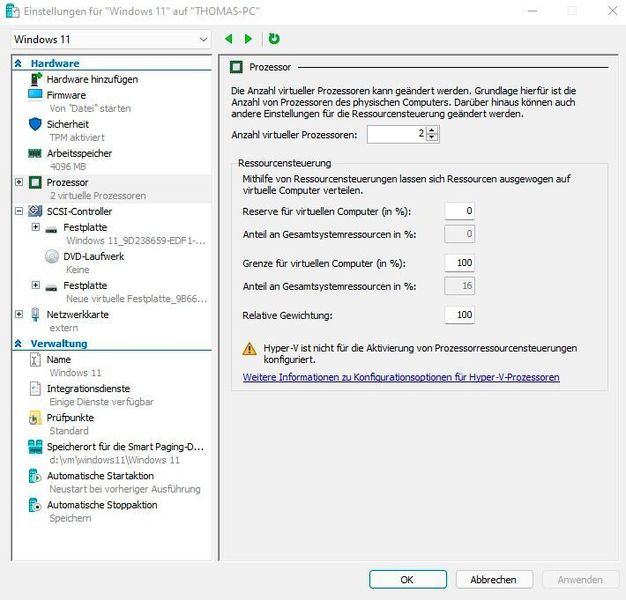Click the green back arrow icon
The height and width of the screenshot is (600, 626).
click(228, 39)
